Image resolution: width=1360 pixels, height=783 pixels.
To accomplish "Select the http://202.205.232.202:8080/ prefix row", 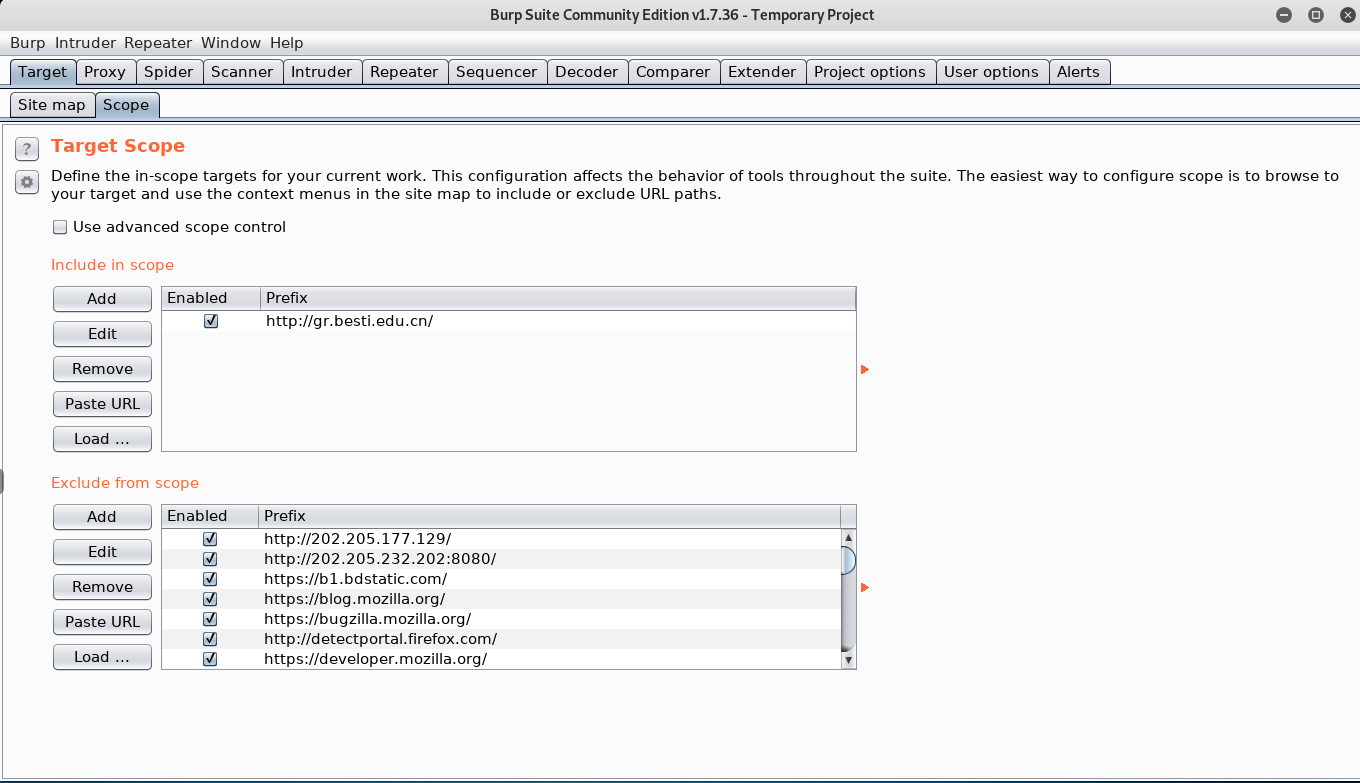I will [501, 558].
